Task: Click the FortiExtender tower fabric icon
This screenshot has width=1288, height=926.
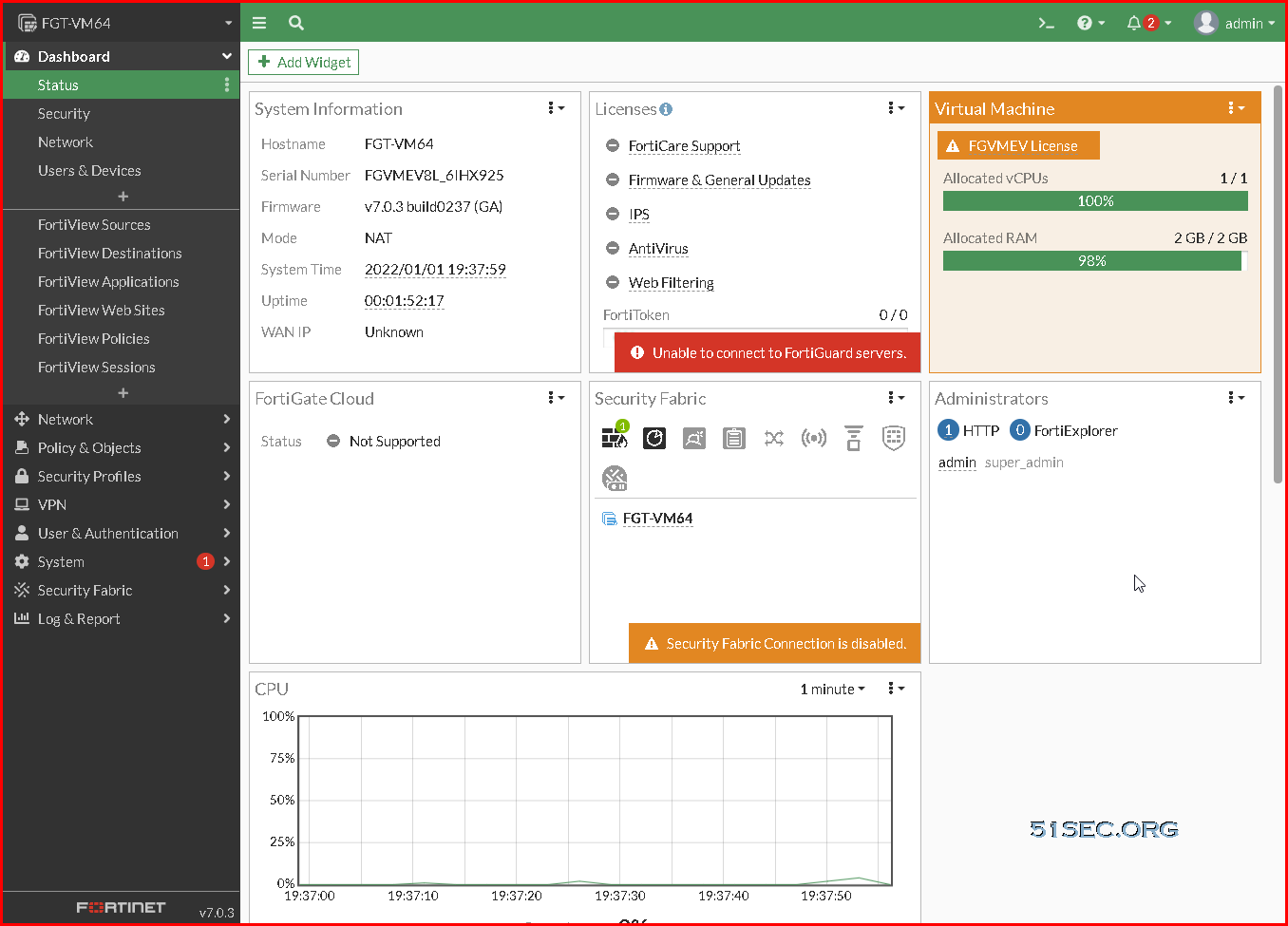Action: click(854, 438)
